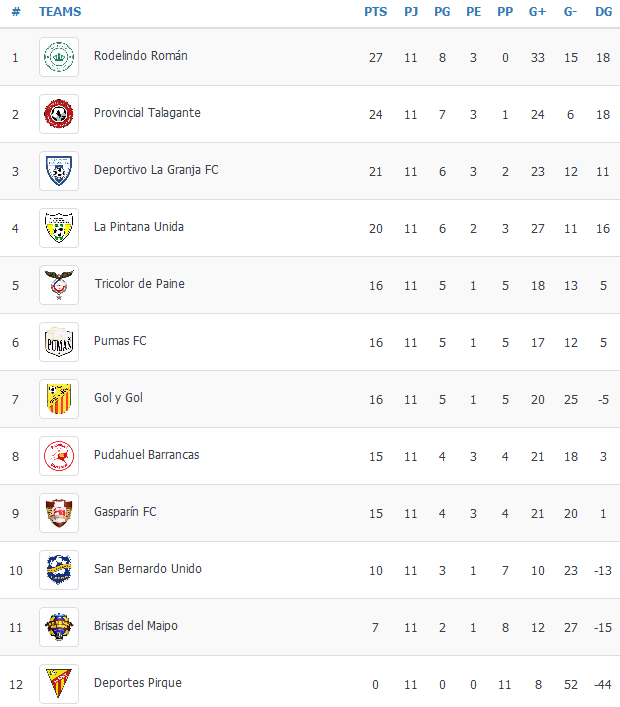Click the Pumas FC shield logo
This screenshot has height=707, width=620.
[x=59, y=342]
